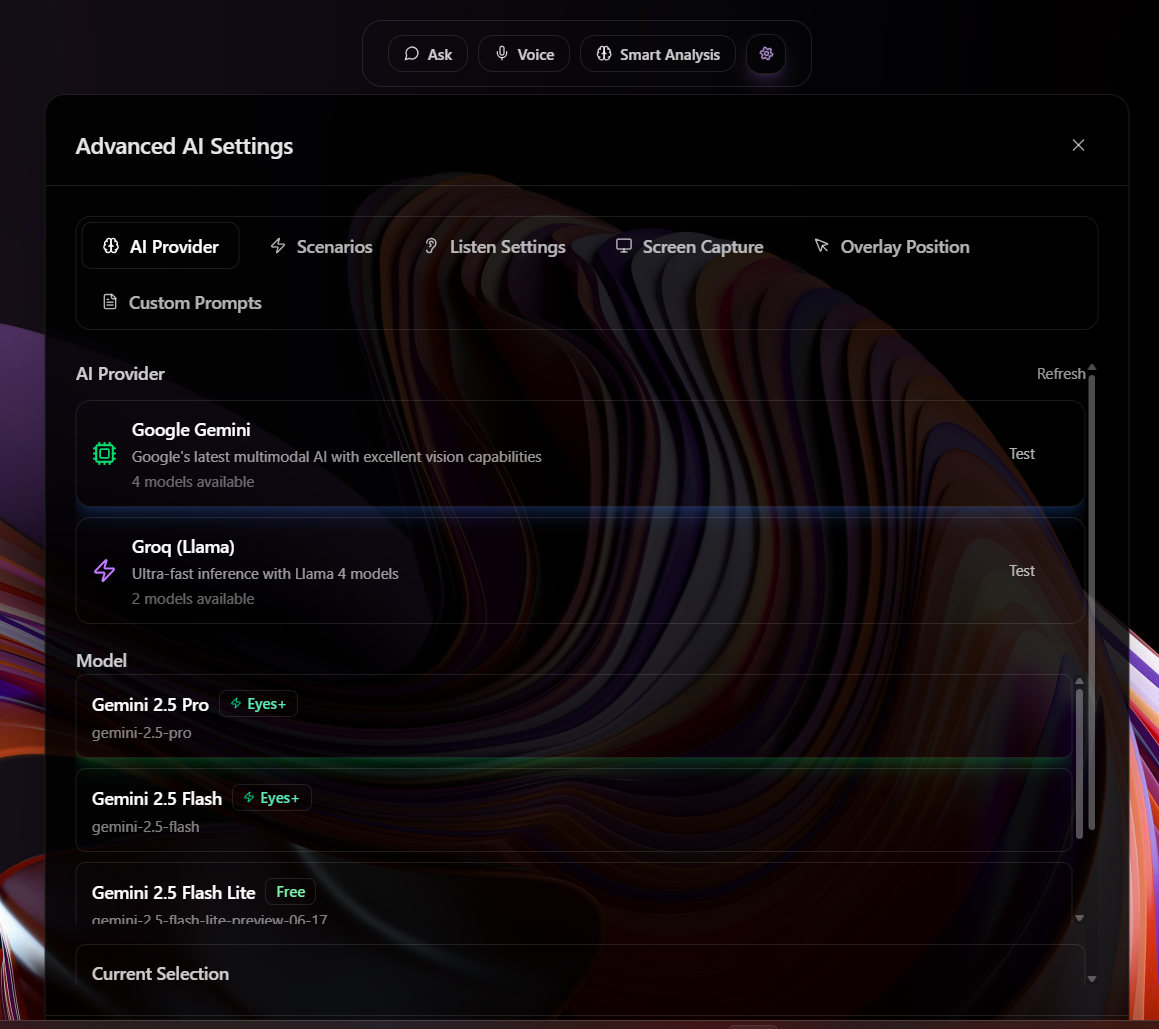This screenshot has width=1159, height=1029.
Task: Click the settings panel scroll-up arrow
Action: click(x=1092, y=367)
